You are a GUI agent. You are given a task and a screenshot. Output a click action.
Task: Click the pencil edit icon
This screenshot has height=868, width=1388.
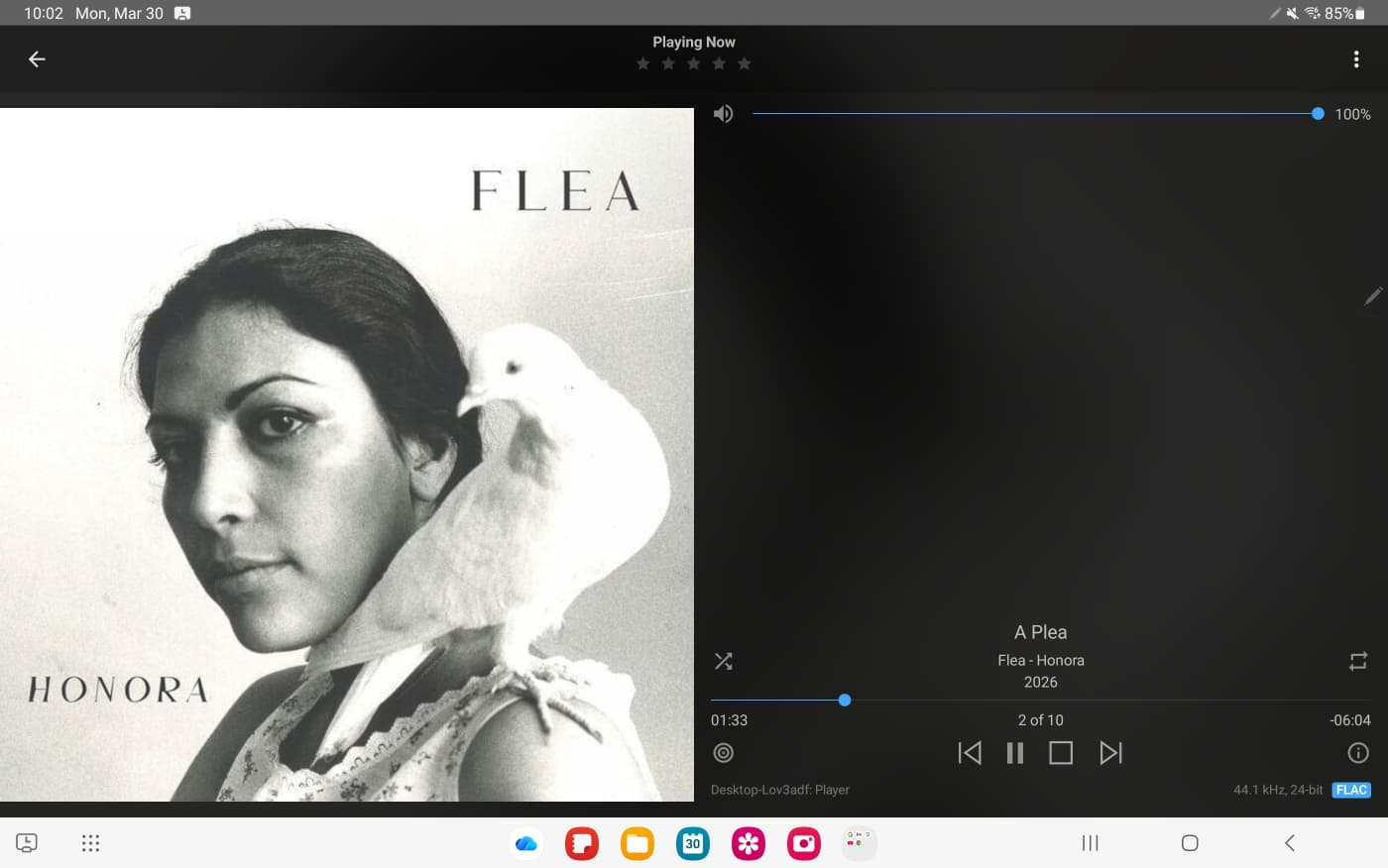pyautogui.click(x=1373, y=296)
